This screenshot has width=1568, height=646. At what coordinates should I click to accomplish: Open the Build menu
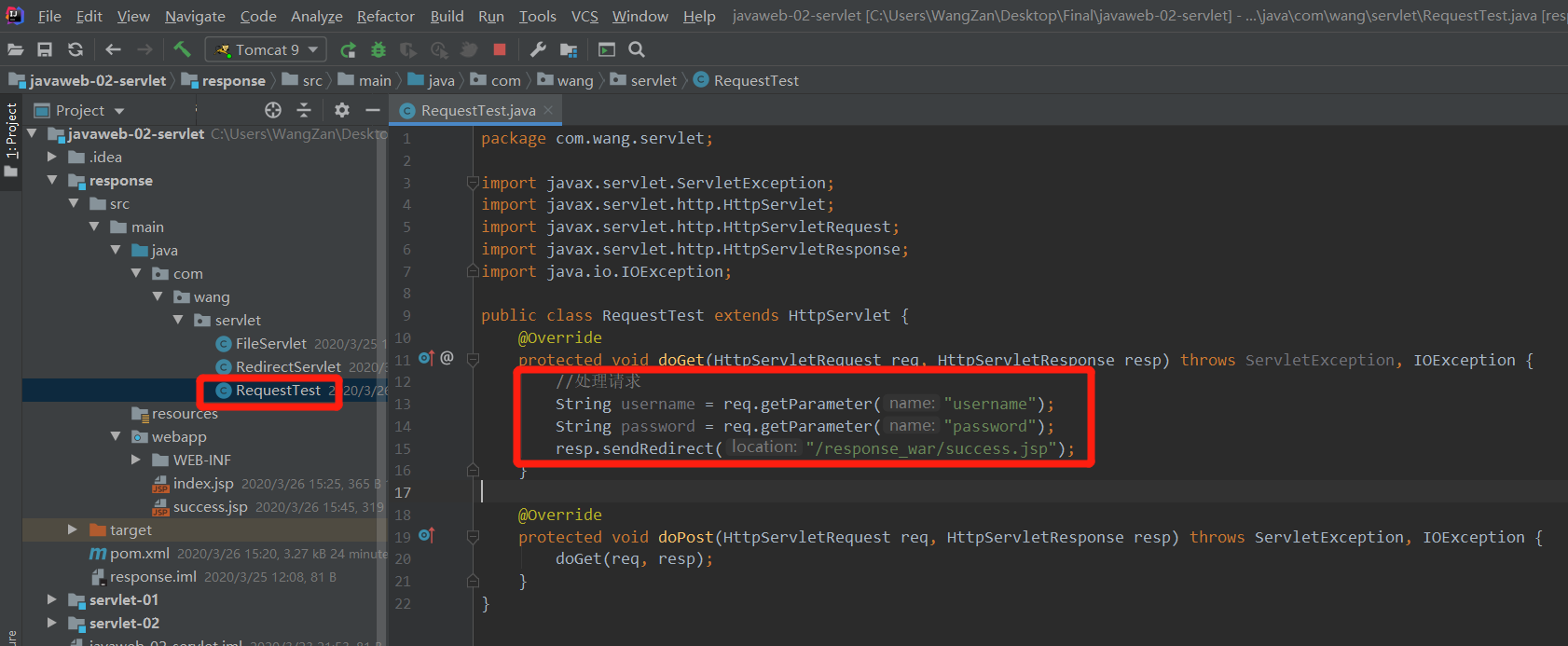tap(447, 16)
